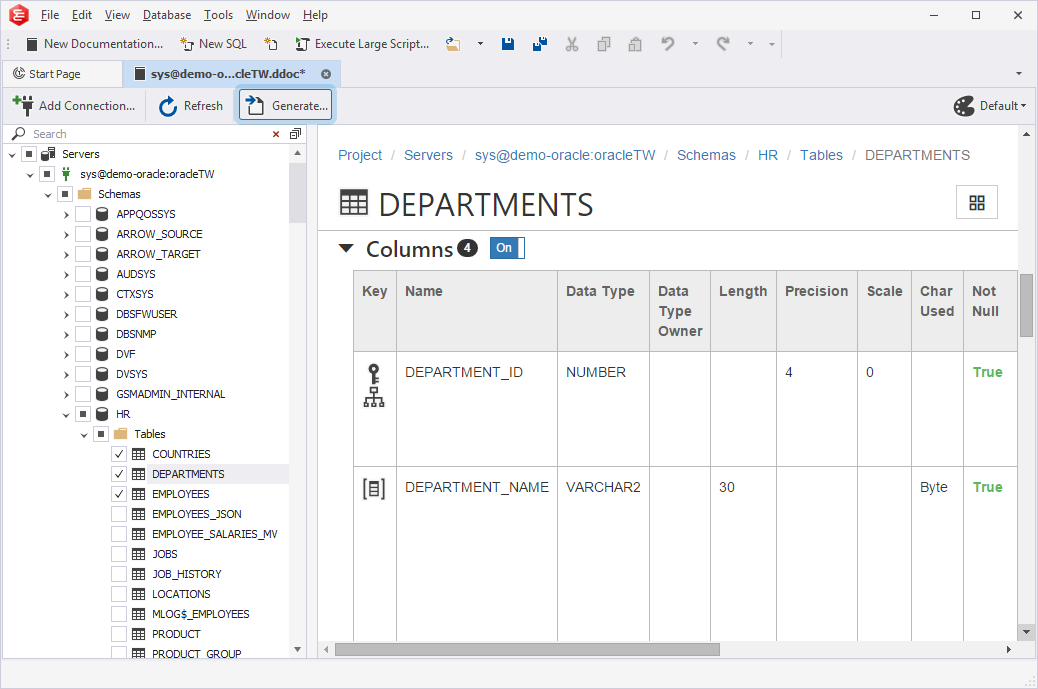Uncheck the EMPLOYEES table checkbox
Viewport: 1038px width, 689px height.
[x=119, y=494]
